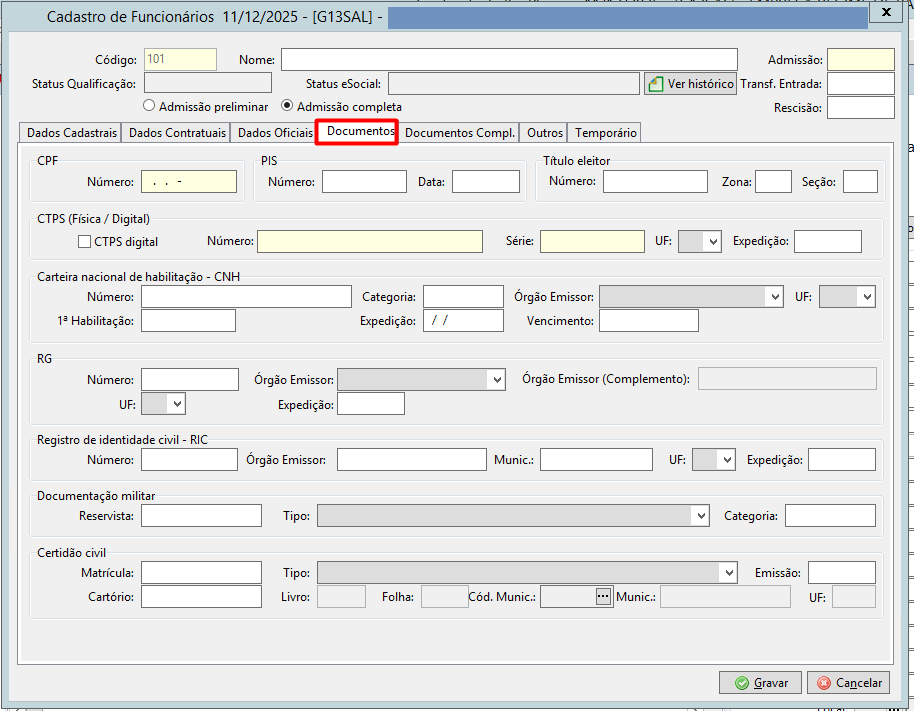914x711 pixels.
Task: Focus the Certidão civil Emissão field
Action: [842, 572]
